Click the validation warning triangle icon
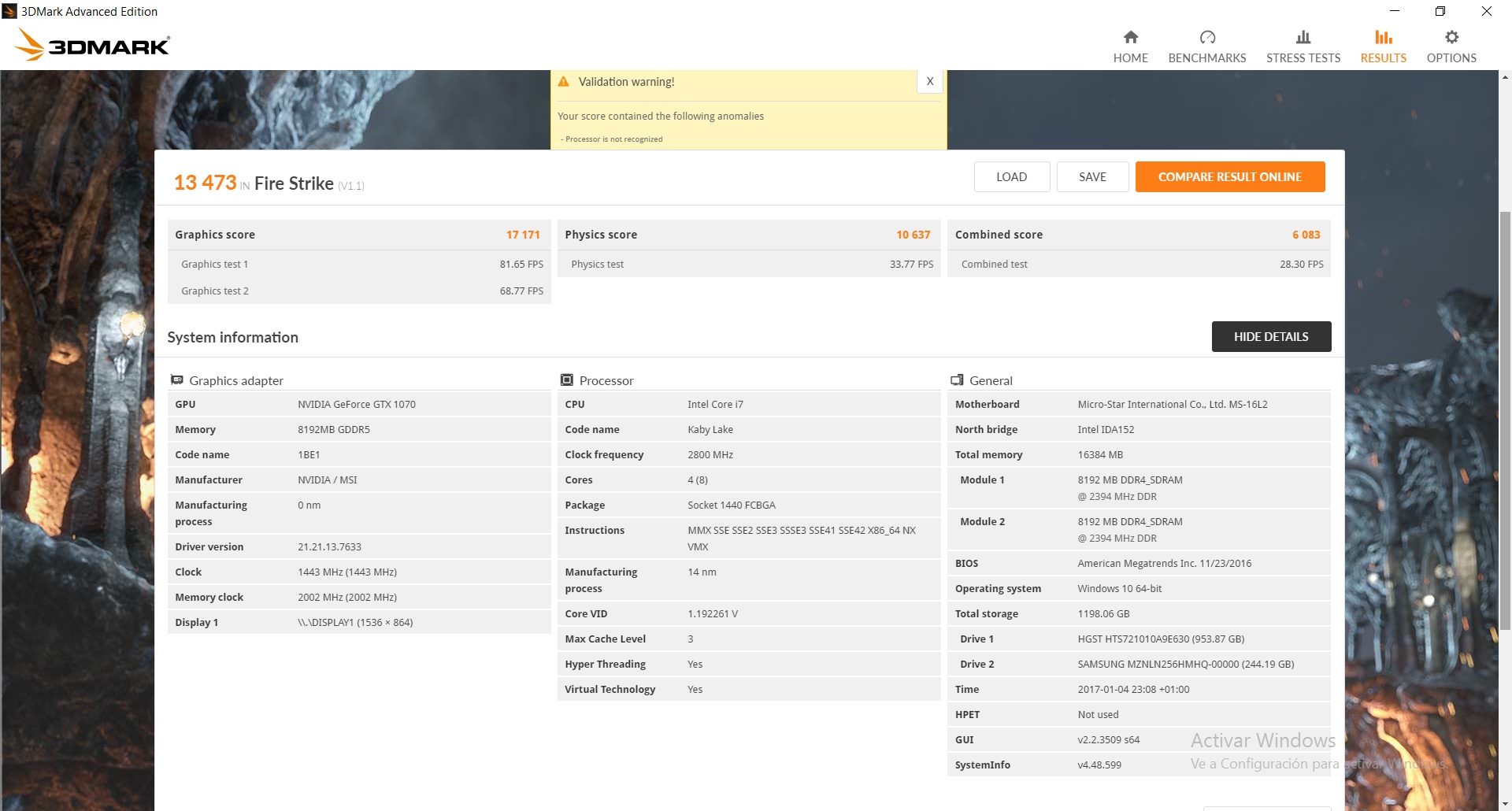Screen dimensions: 1512x811 [x=563, y=82]
